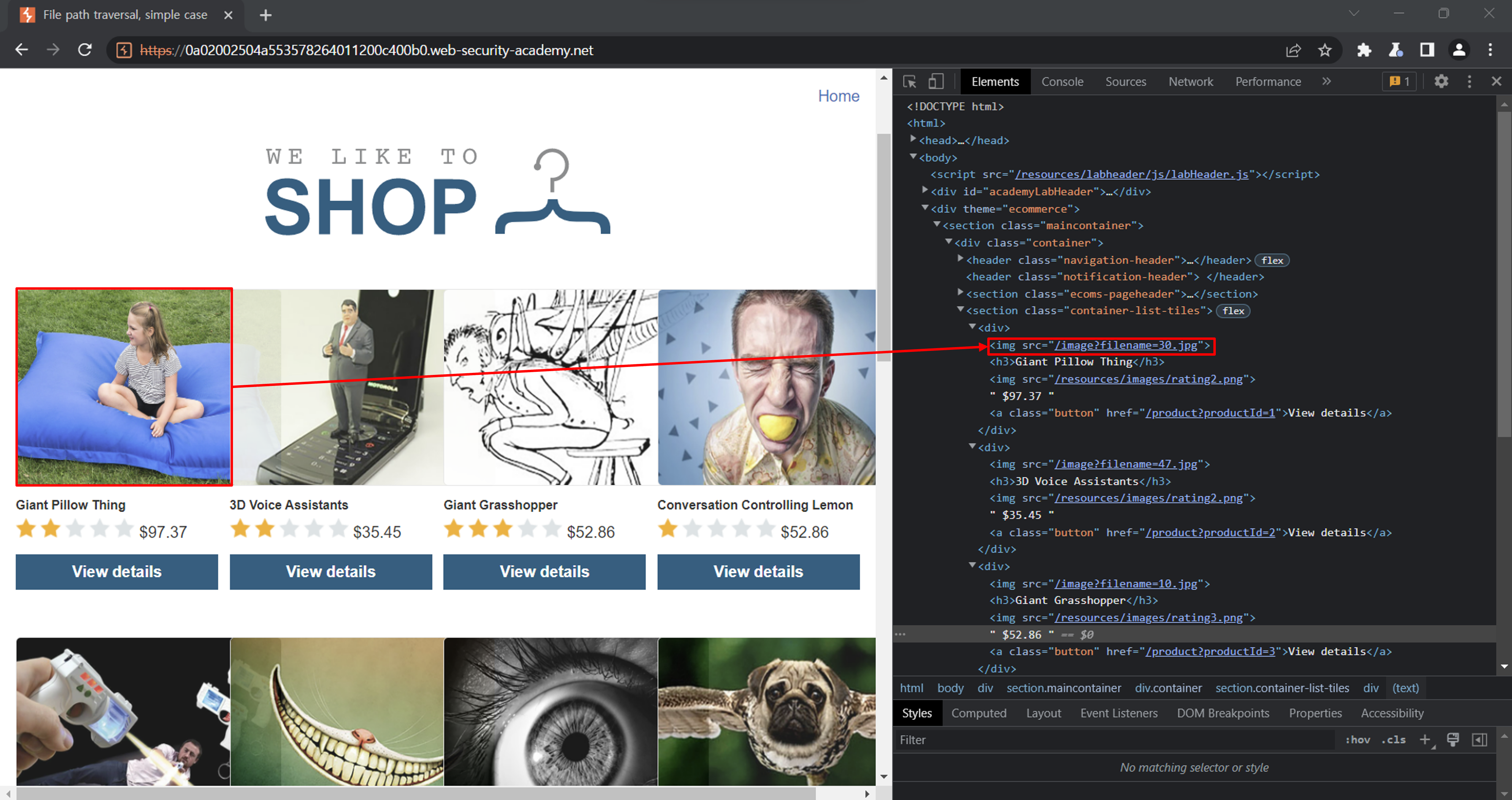Click the Home link

tap(838, 96)
